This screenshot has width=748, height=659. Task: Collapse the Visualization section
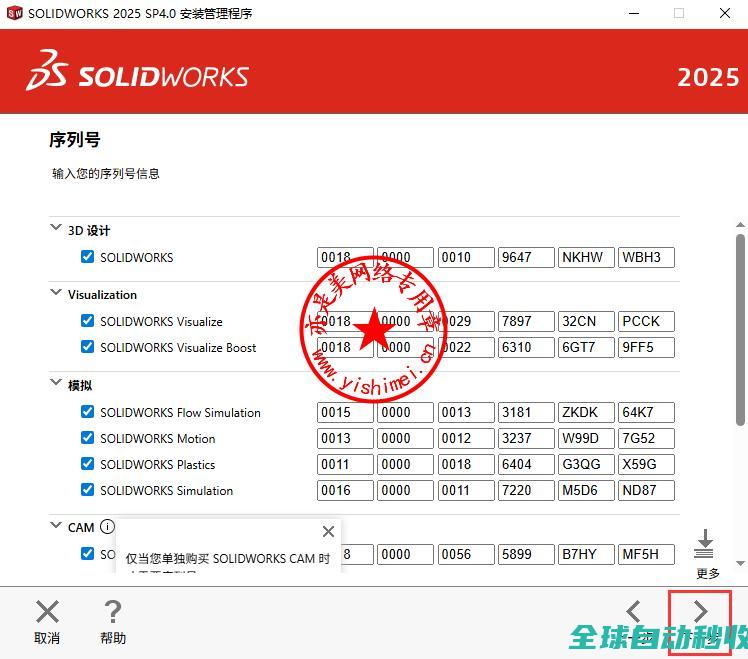click(56, 293)
